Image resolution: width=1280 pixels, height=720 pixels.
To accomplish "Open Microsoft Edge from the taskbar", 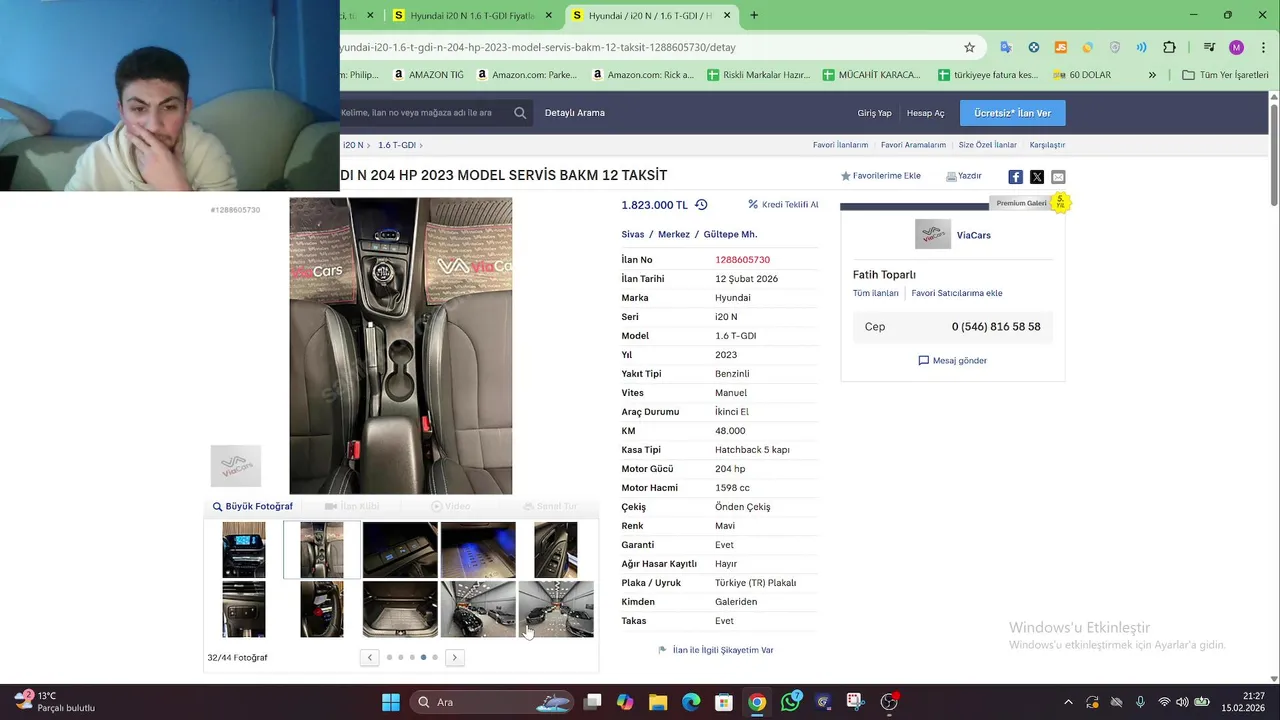I will (691, 702).
